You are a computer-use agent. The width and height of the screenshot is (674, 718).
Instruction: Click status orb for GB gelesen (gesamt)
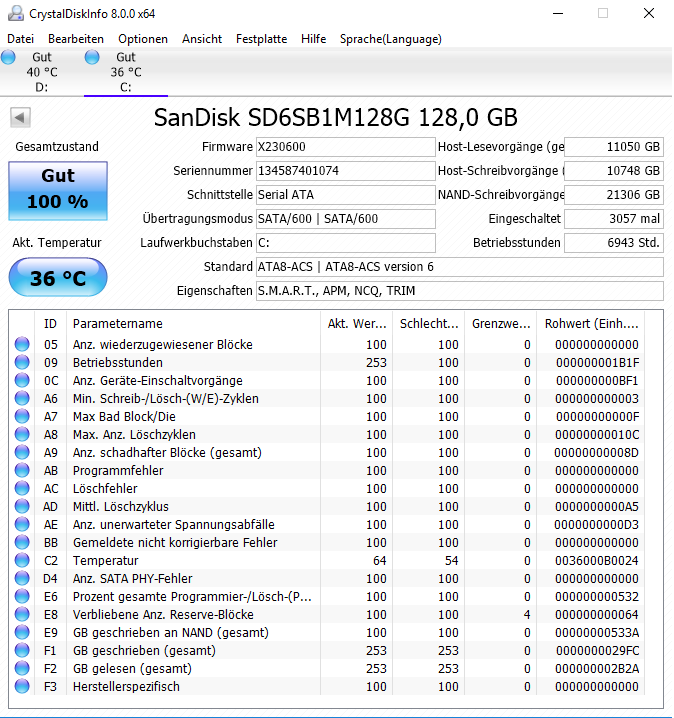pos(22,668)
